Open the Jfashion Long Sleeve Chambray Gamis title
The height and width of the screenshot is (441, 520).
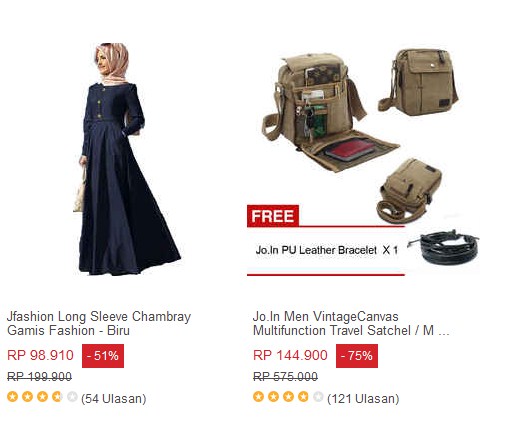pyautogui.click(x=99, y=323)
